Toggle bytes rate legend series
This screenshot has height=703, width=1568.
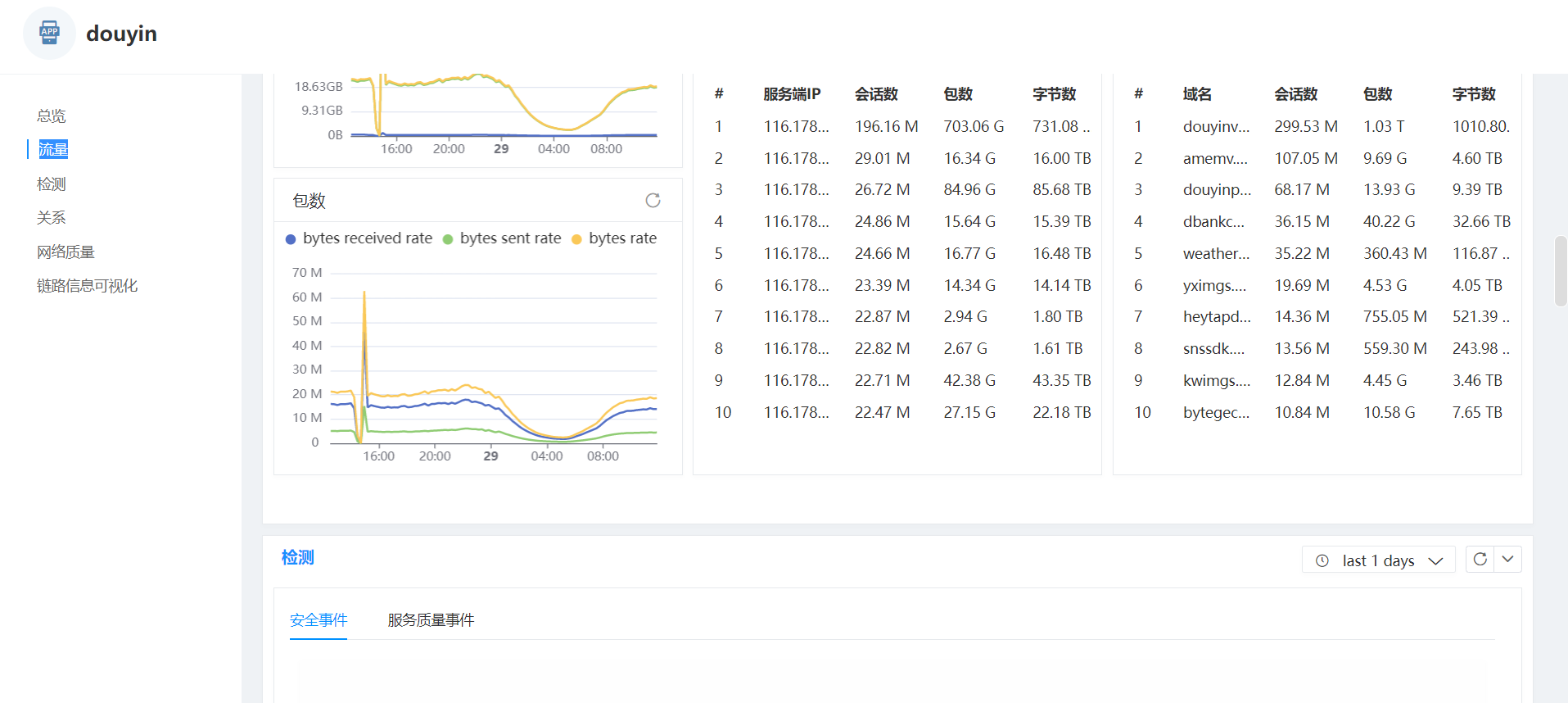(x=614, y=238)
